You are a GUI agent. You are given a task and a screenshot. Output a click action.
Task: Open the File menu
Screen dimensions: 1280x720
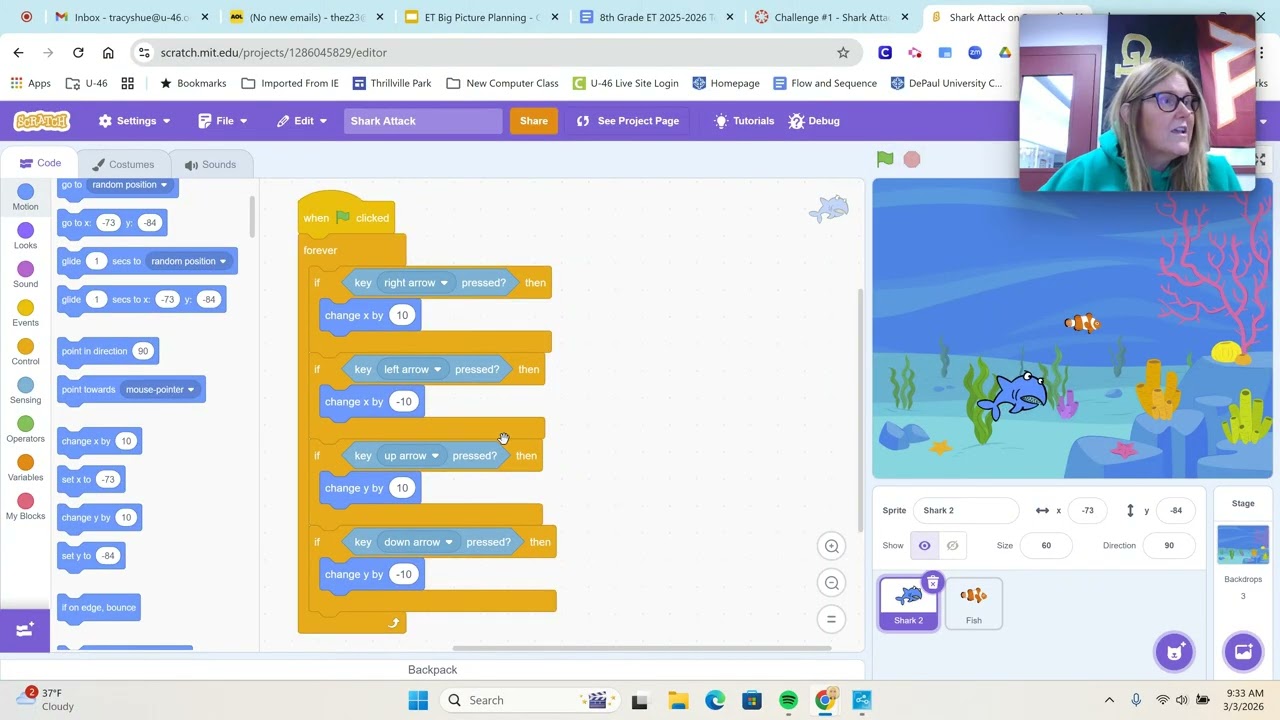point(223,121)
